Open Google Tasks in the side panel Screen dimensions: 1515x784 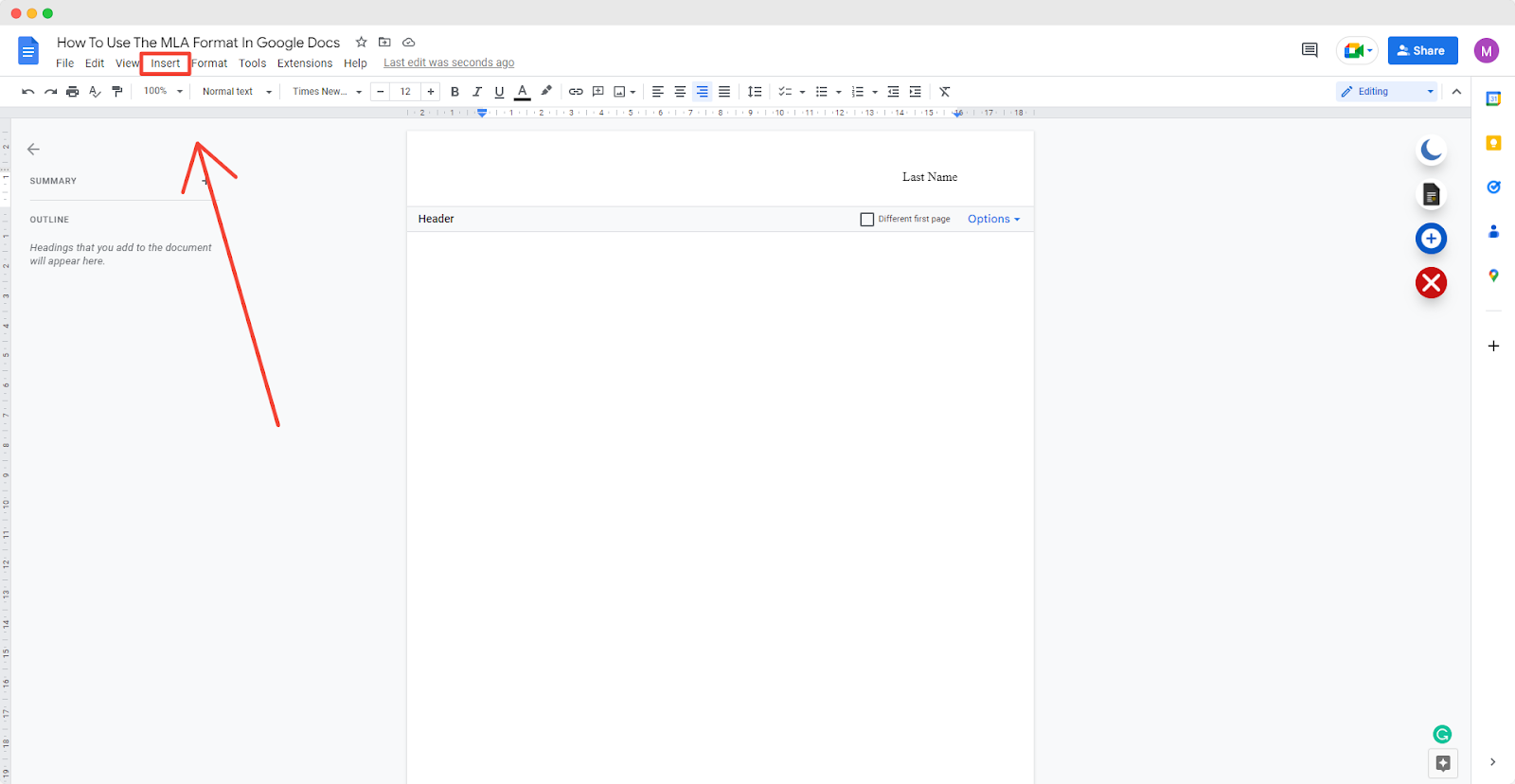[1493, 187]
